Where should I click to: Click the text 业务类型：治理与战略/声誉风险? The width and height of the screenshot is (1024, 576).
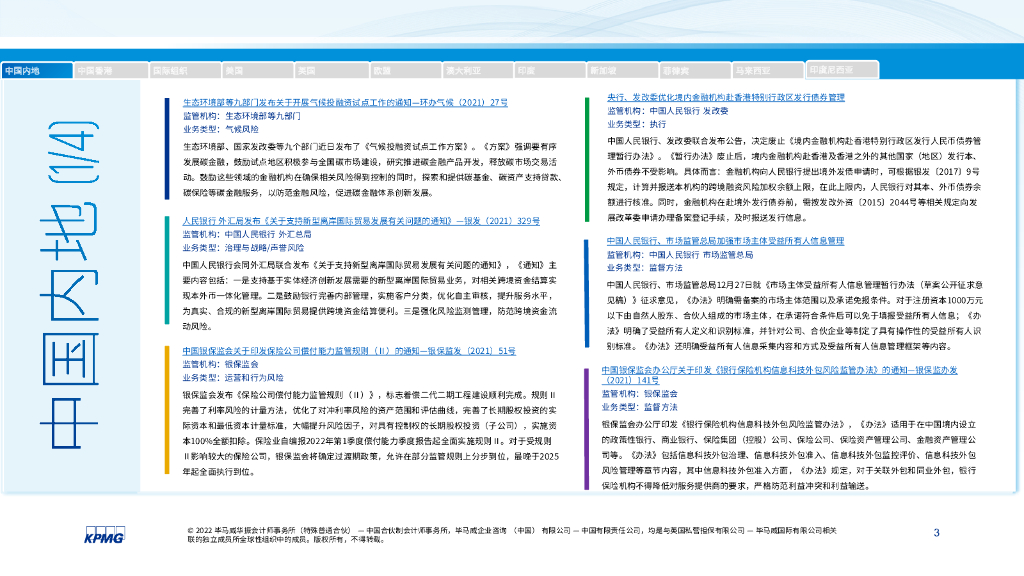[x=243, y=248]
